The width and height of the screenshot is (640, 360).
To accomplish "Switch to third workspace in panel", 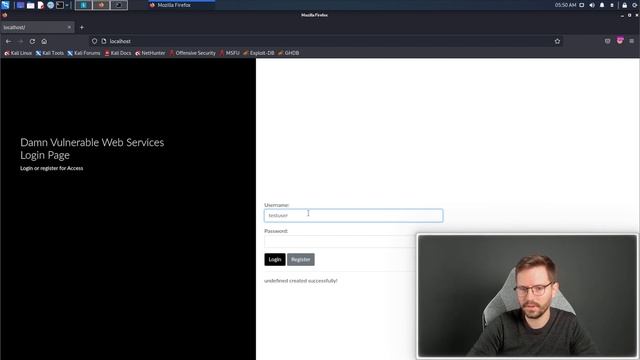I will coord(119,5).
